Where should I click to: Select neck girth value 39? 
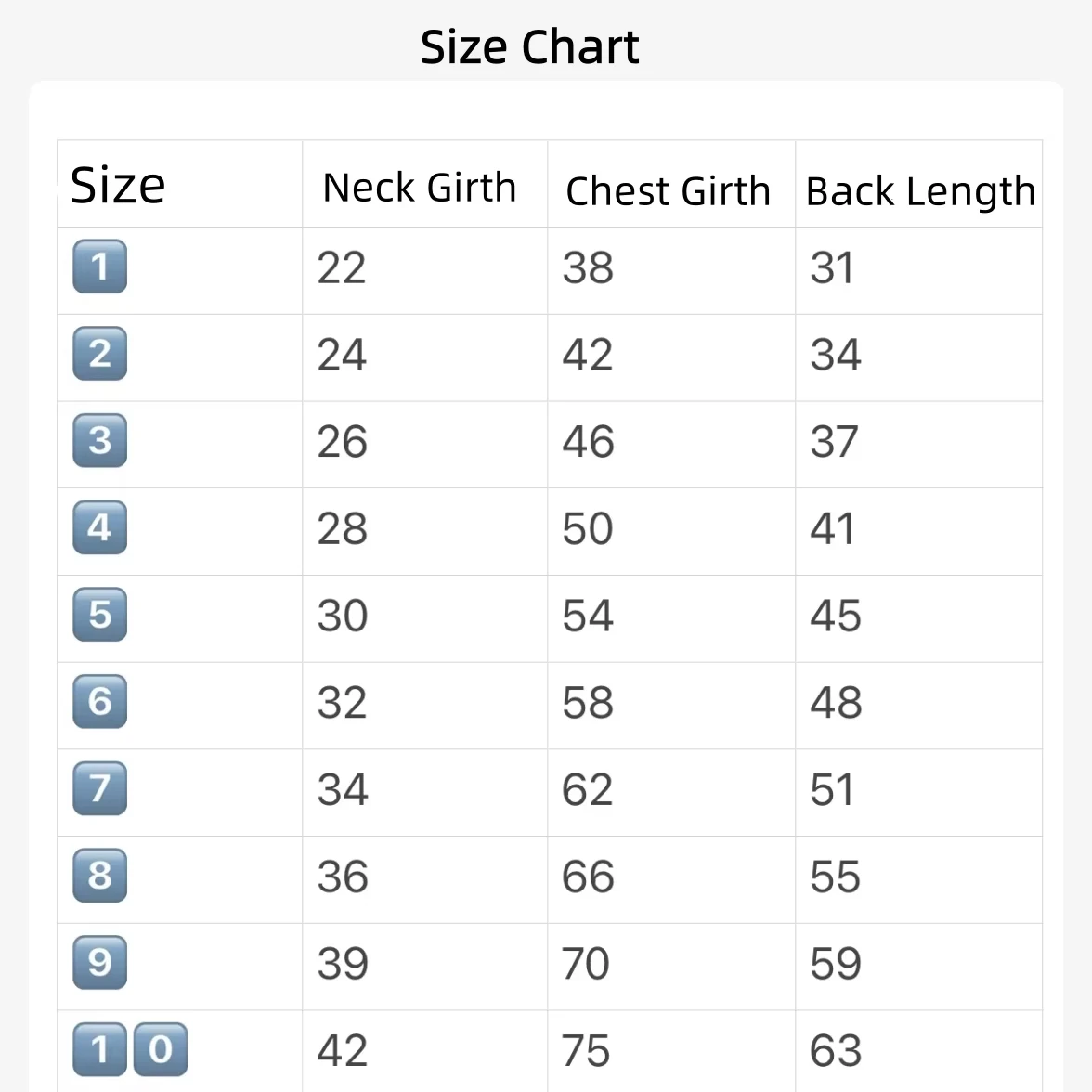343,964
